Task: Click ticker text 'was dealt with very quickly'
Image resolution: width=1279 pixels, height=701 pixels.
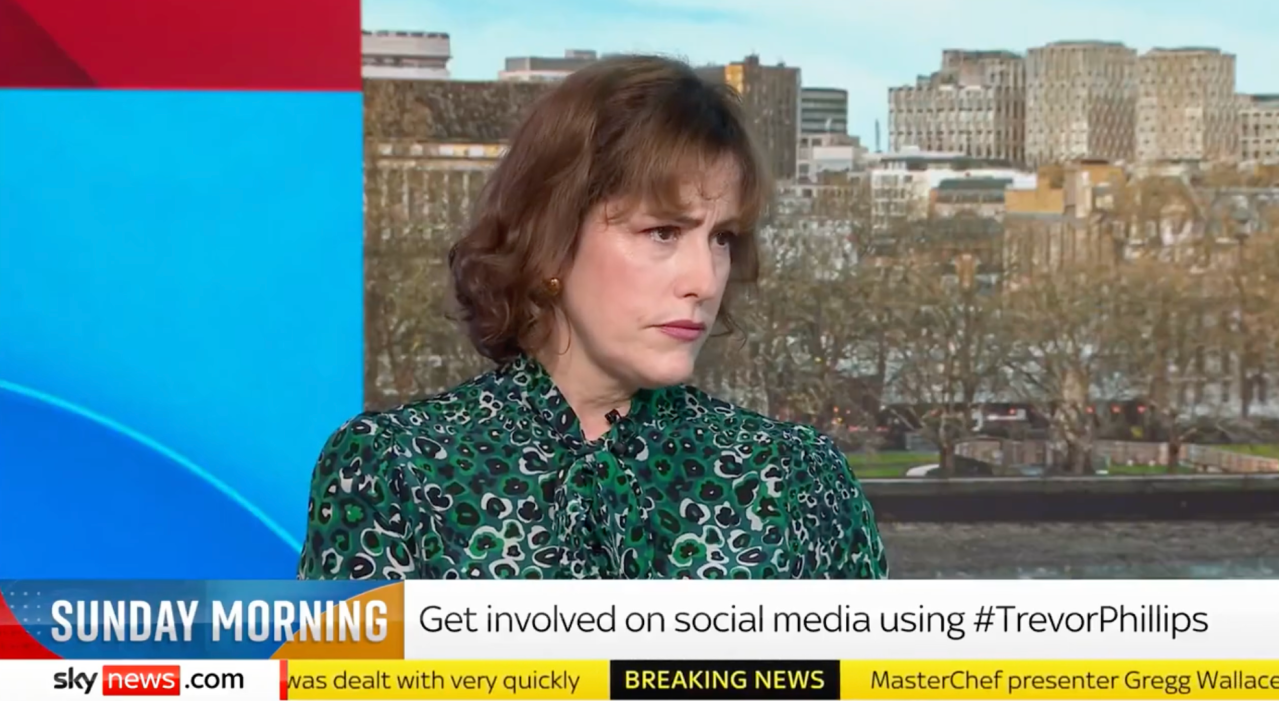Action: 434,681
